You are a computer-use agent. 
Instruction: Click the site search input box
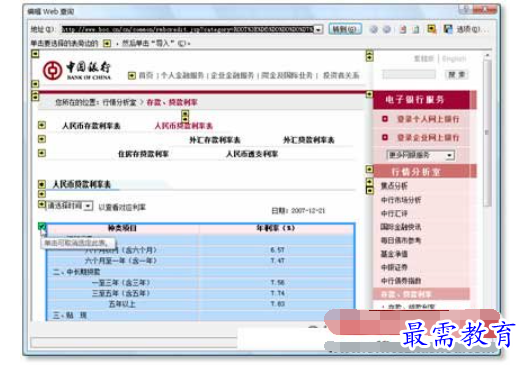click(409, 75)
